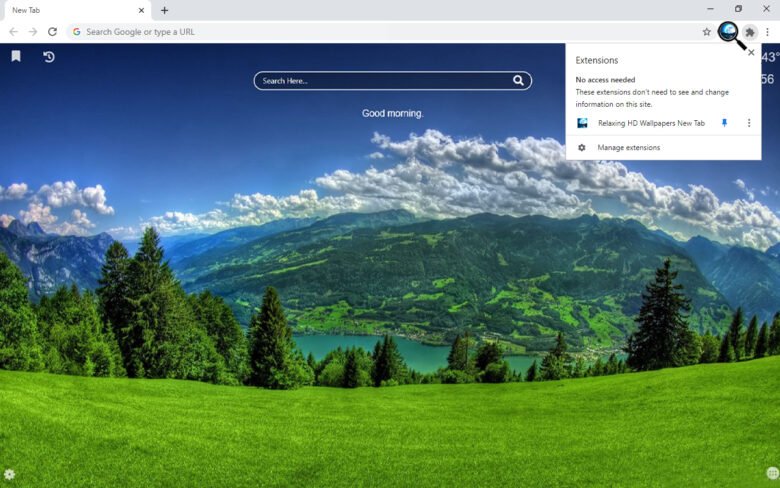The height and width of the screenshot is (488, 780).
Task: Close the New Tab tab
Action: pyautogui.click(x=141, y=10)
